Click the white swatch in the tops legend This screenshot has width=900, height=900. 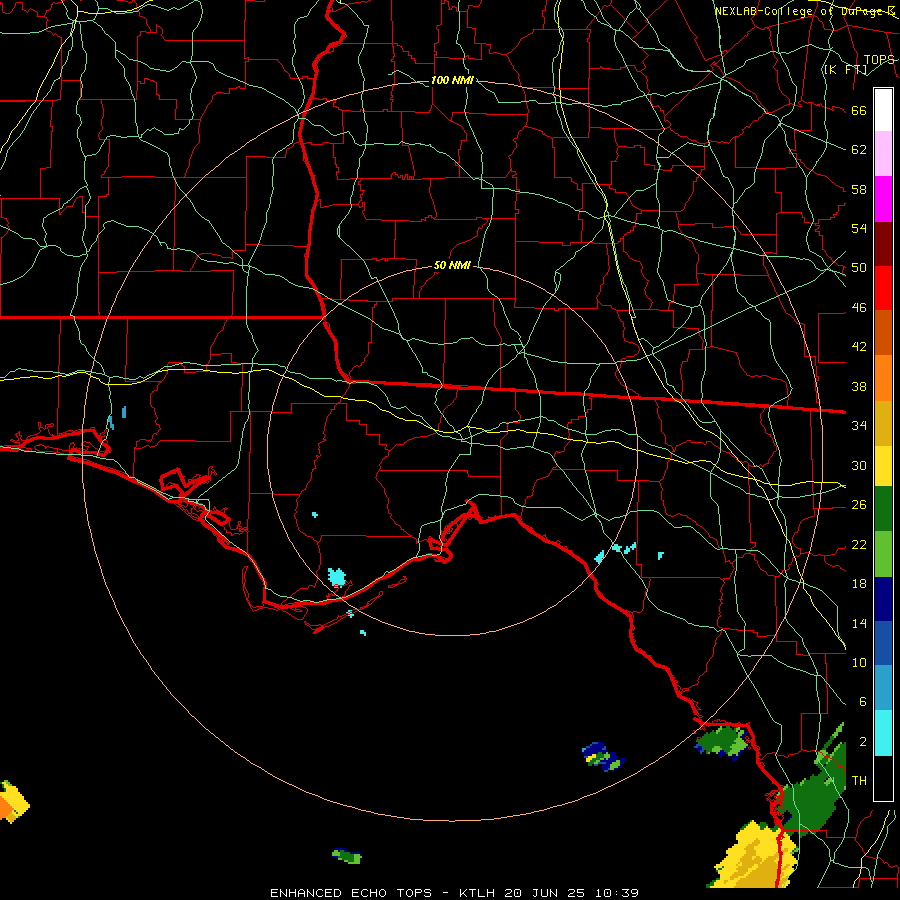coord(883,110)
